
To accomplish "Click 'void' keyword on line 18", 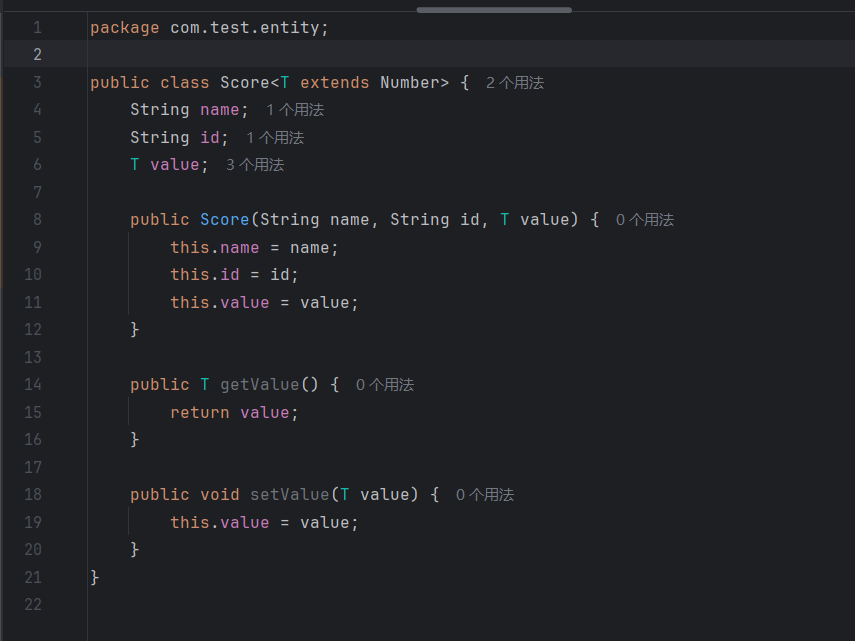I will tap(220, 495).
